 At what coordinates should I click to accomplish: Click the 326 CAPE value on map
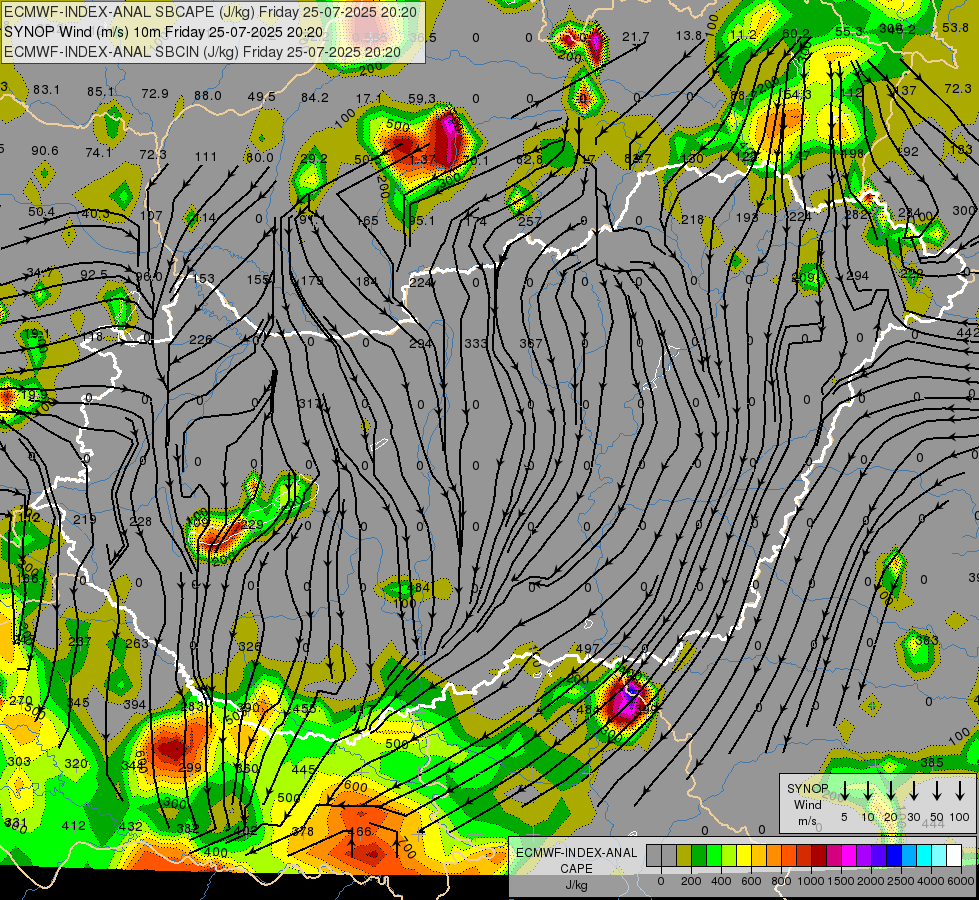(x=249, y=646)
